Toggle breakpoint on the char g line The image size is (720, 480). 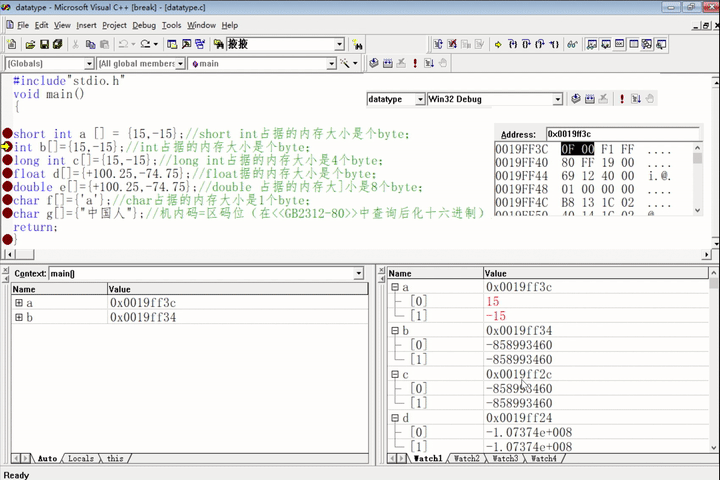pos(7,214)
